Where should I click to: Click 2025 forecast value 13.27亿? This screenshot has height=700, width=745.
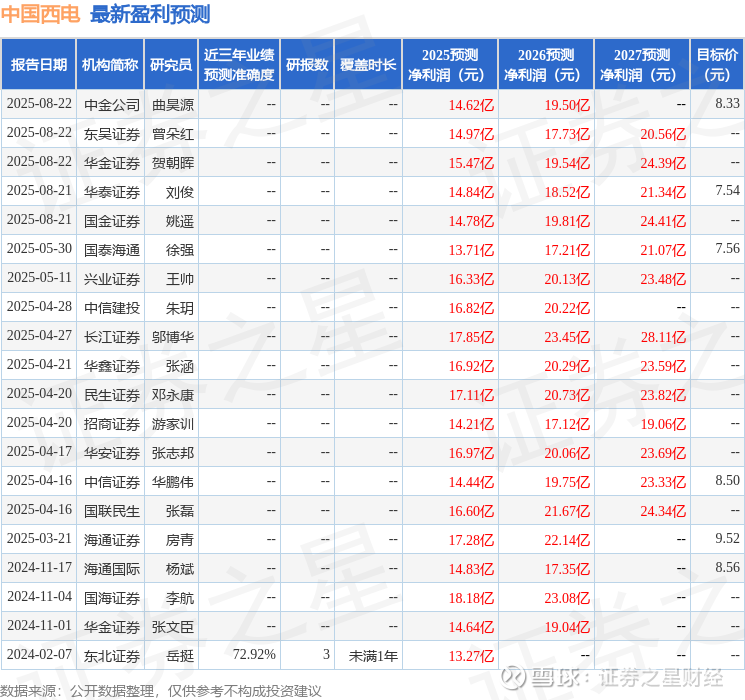point(471,656)
